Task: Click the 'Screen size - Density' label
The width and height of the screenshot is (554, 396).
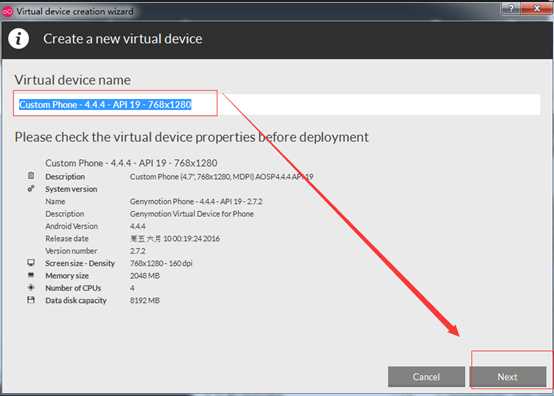Action: (x=80, y=263)
